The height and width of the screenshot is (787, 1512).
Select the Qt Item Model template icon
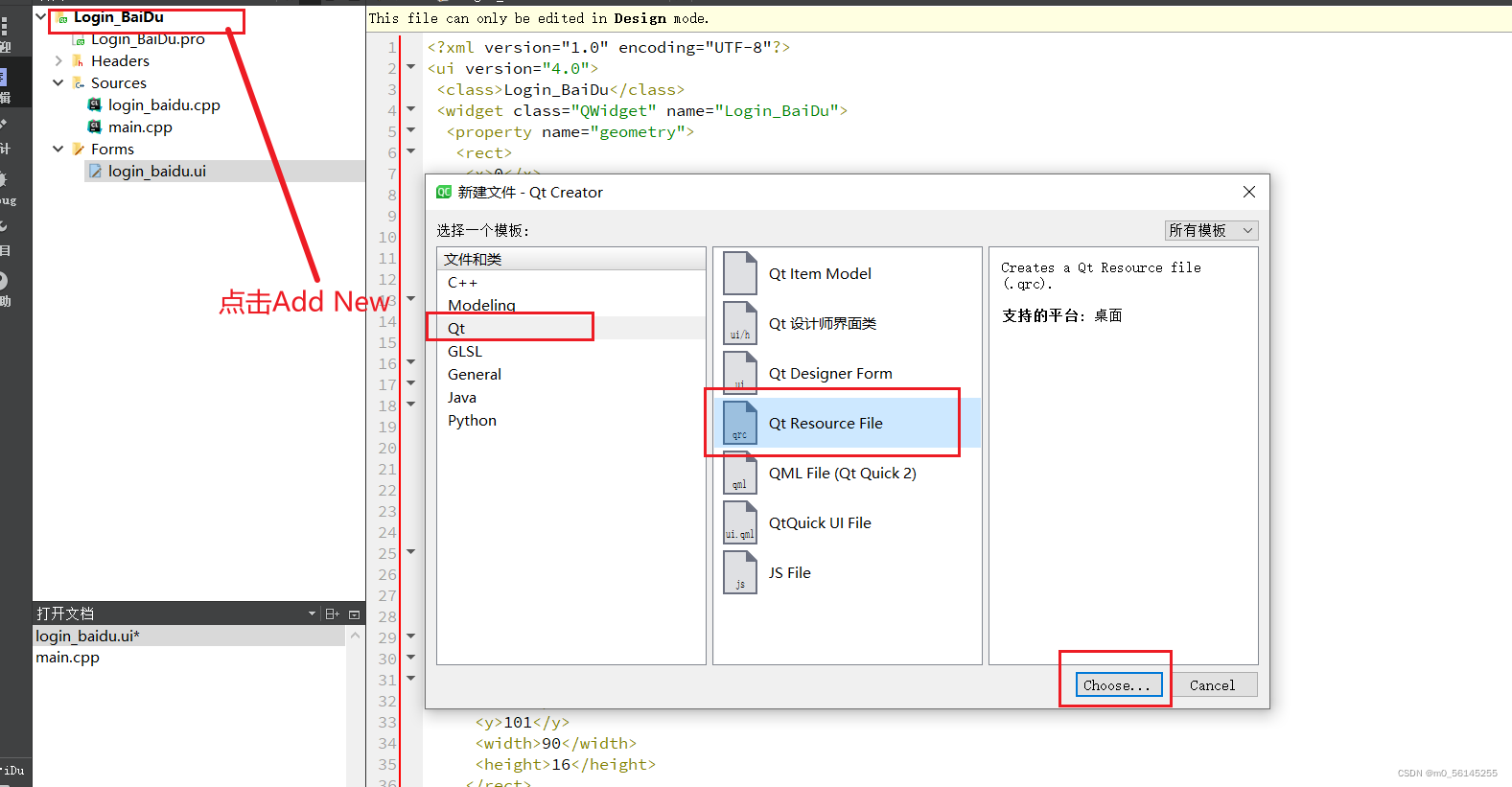coord(739,273)
